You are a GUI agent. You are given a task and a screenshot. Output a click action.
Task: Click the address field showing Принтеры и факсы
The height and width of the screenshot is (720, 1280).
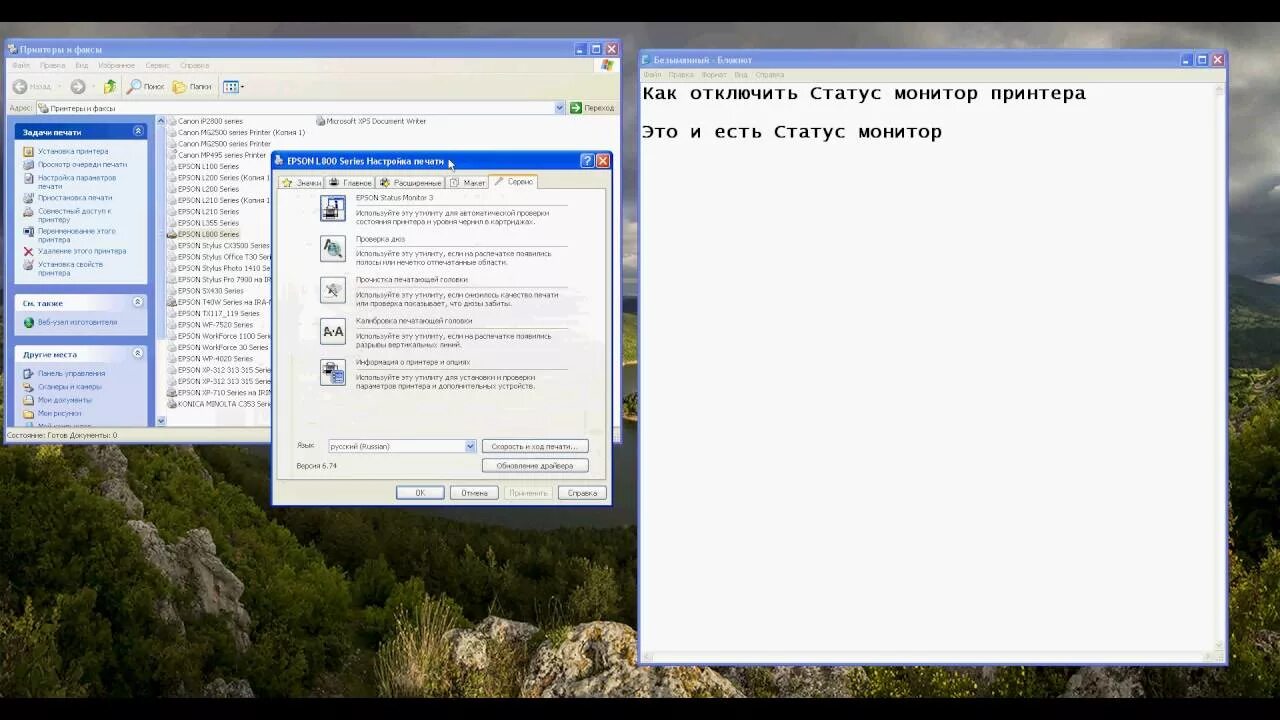300,108
